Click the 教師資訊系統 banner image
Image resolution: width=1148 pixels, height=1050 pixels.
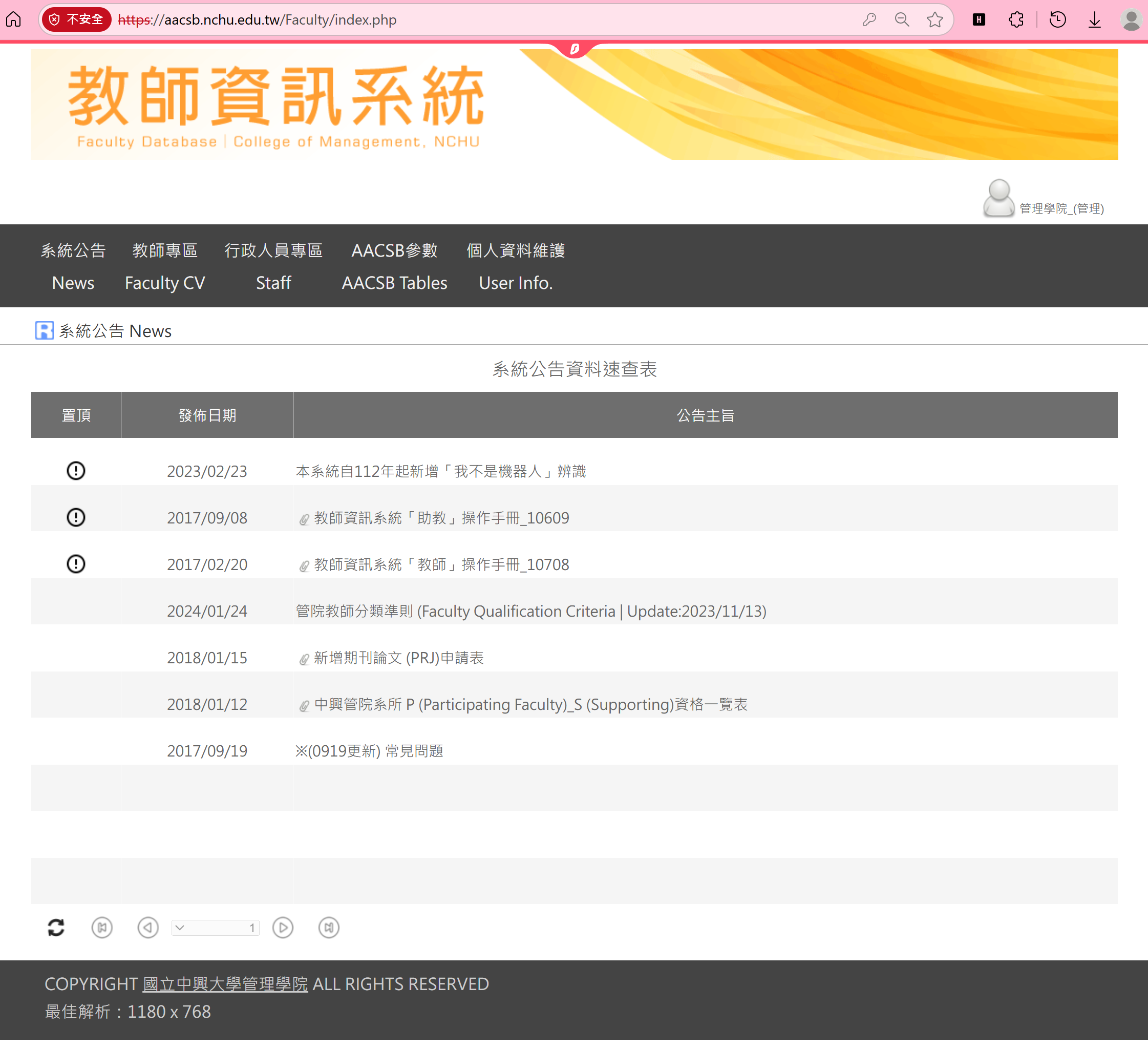[574, 104]
